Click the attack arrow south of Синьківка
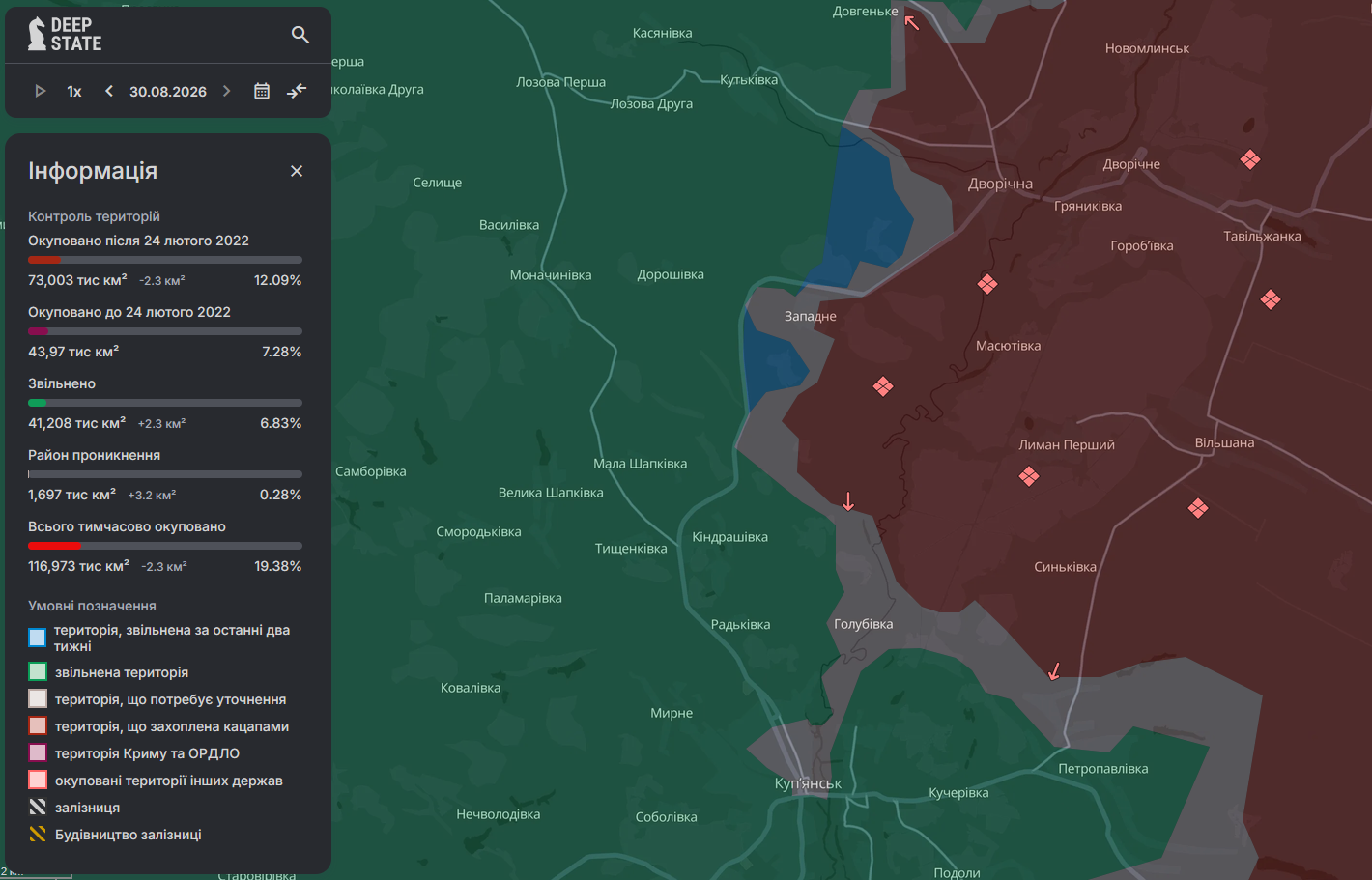 1054,670
